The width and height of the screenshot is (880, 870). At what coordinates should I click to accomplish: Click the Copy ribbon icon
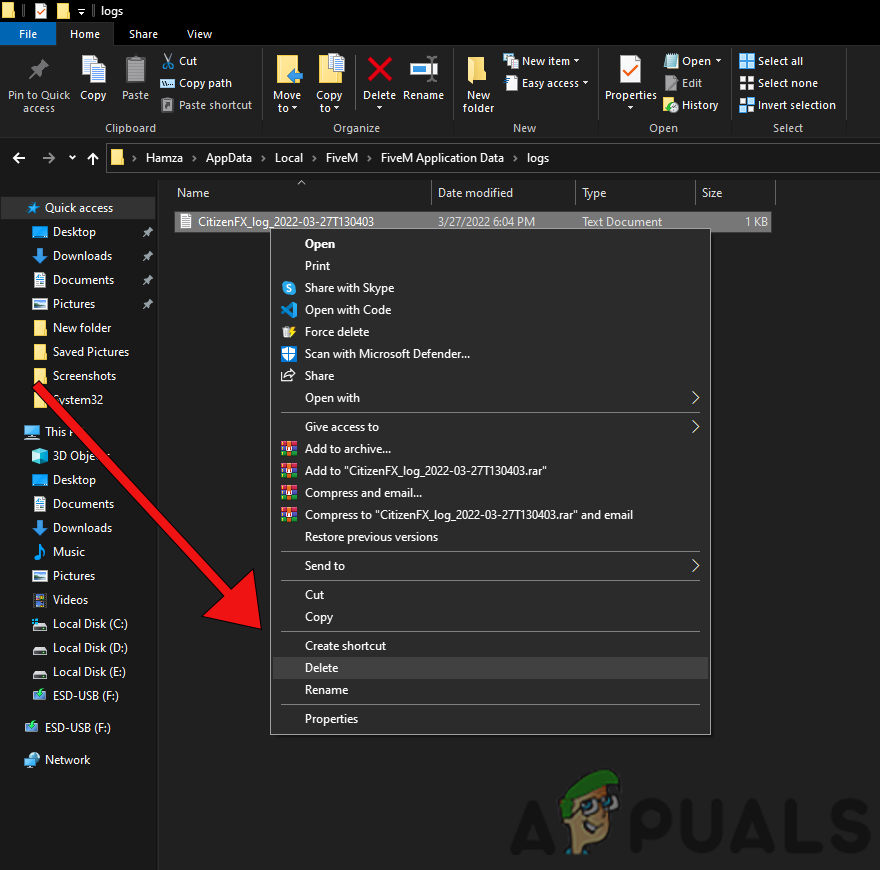point(93,70)
